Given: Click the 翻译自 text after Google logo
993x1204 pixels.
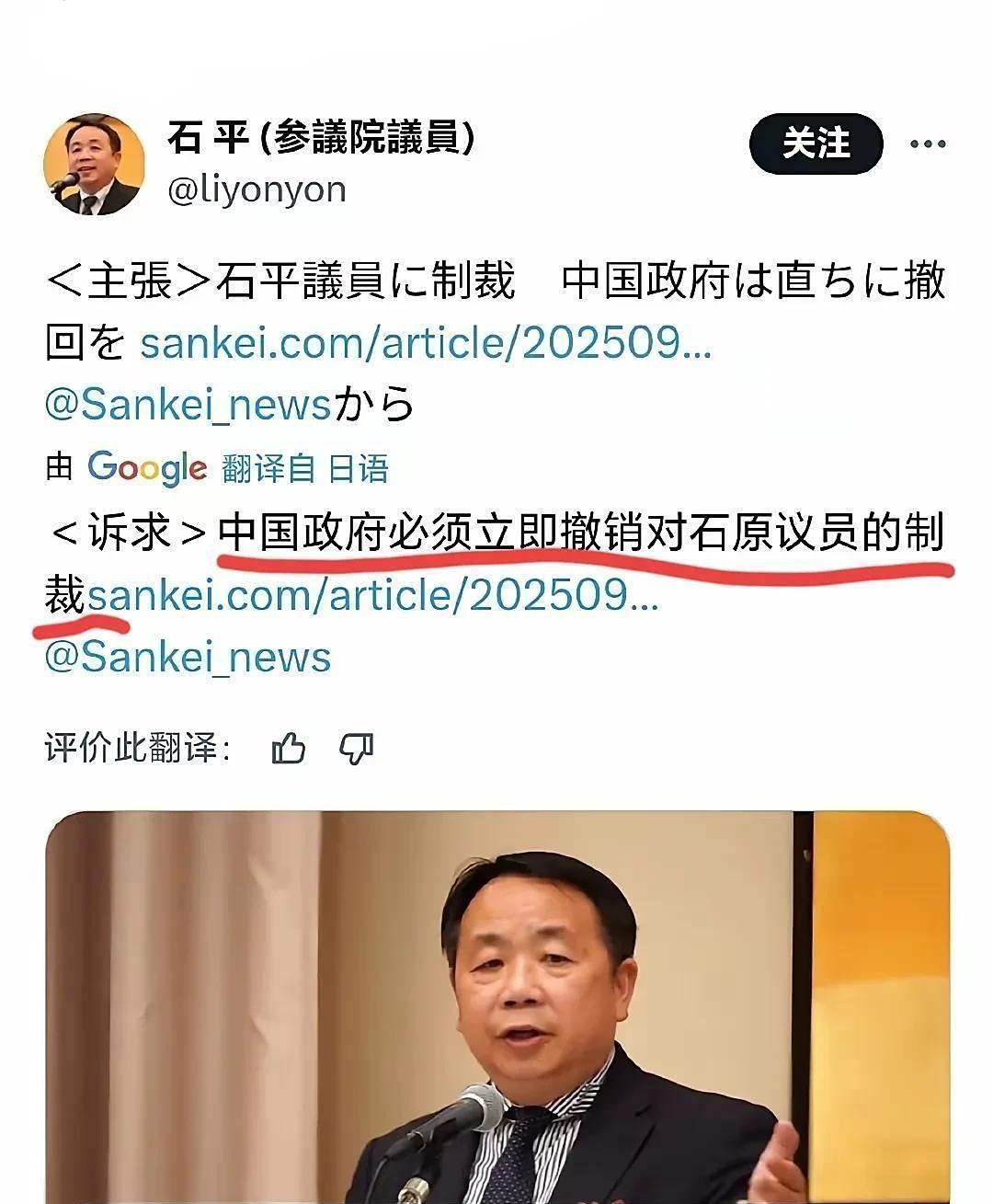Looking at the screenshot, I should [x=268, y=469].
